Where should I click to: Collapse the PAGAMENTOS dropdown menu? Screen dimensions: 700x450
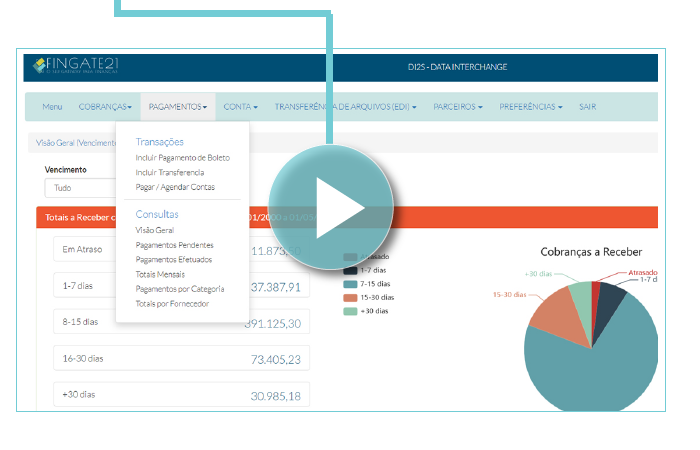(178, 107)
